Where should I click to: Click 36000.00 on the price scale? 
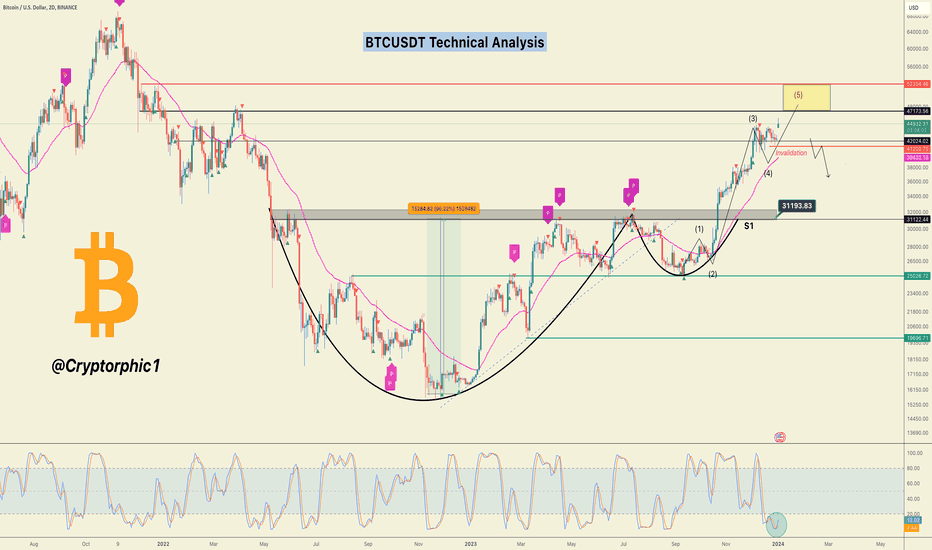point(917,181)
